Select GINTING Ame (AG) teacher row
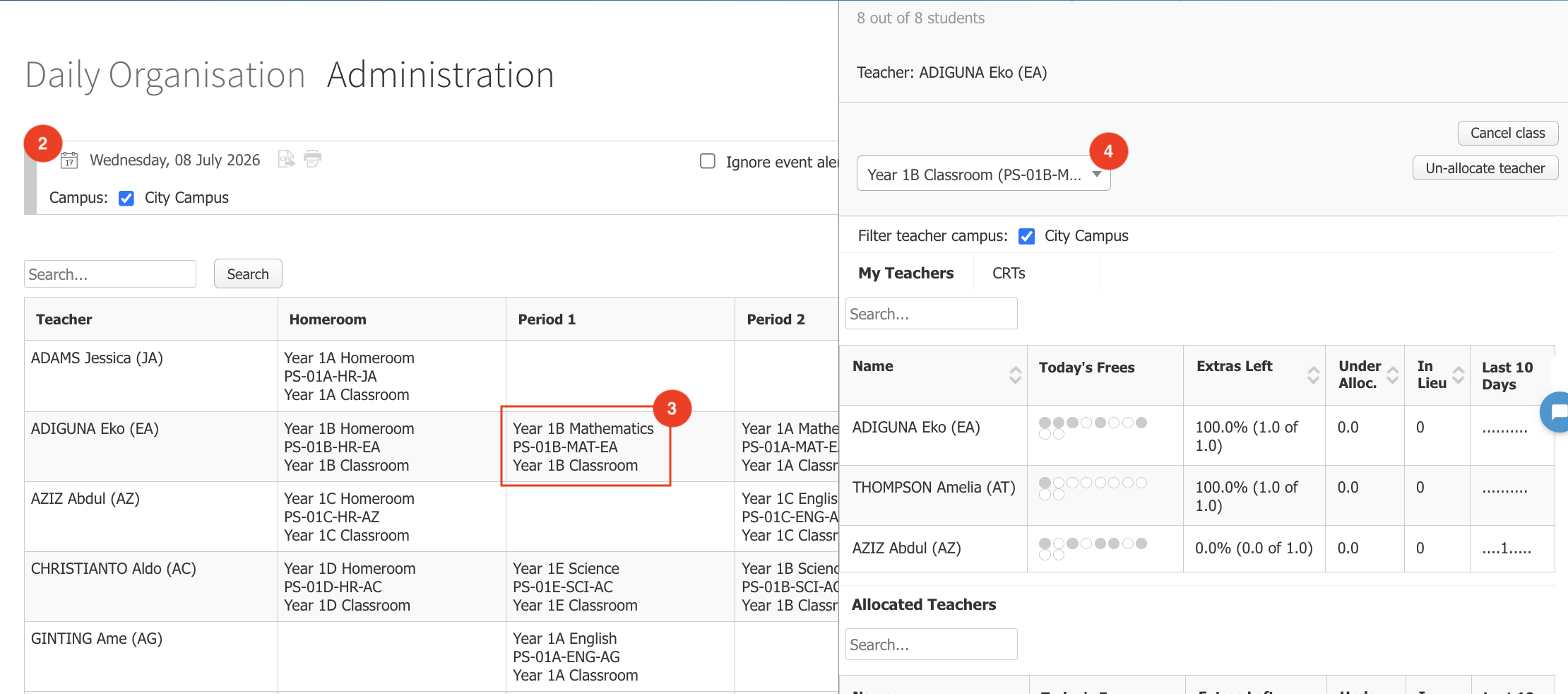Image resolution: width=1568 pixels, height=694 pixels. click(97, 639)
